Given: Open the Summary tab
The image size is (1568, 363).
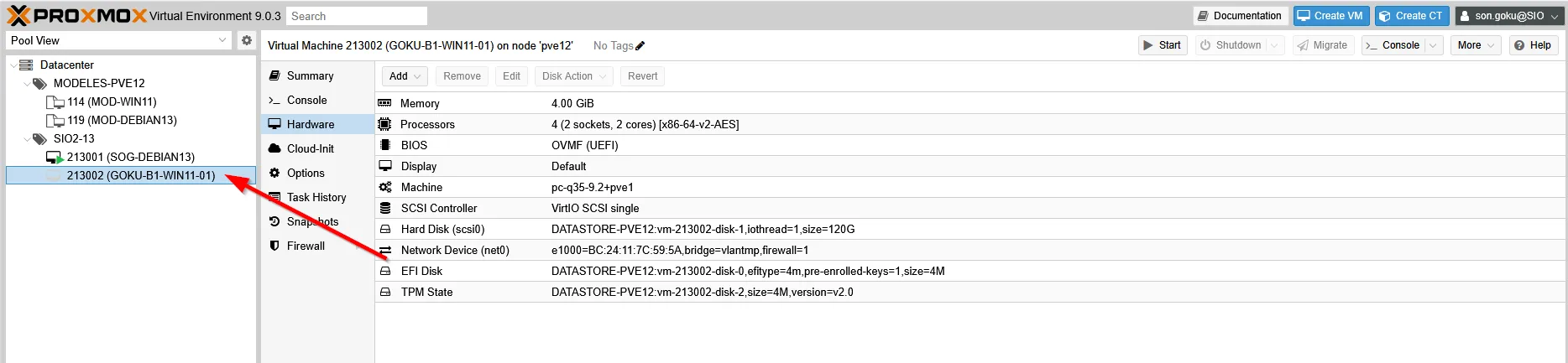Looking at the screenshot, I should [310, 75].
